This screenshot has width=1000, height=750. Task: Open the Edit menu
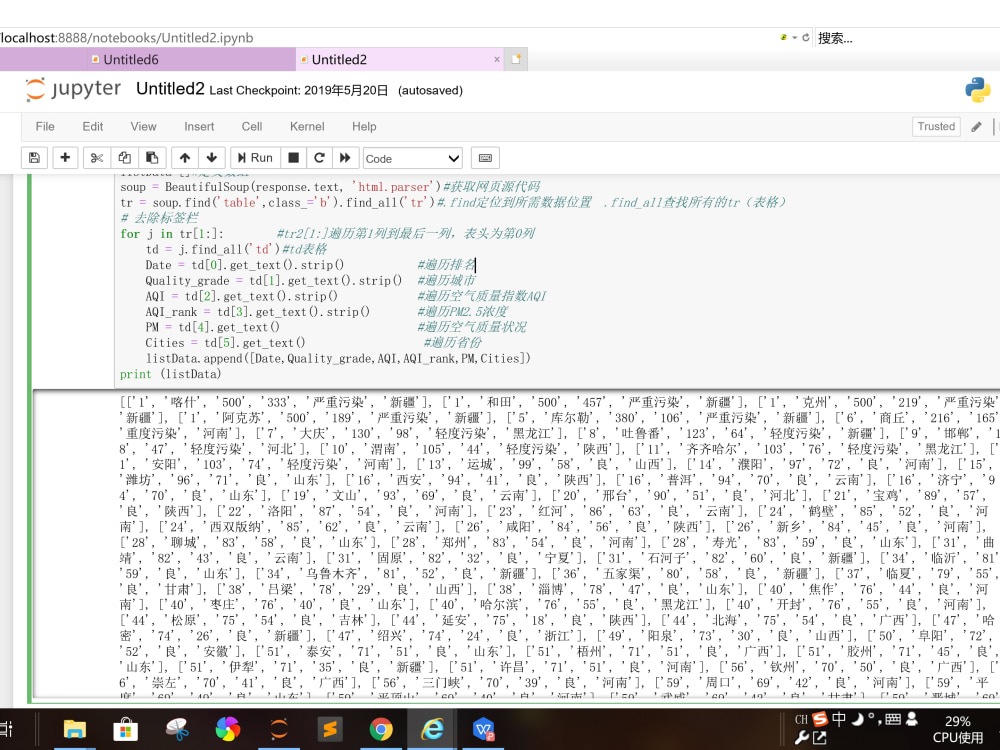pos(92,126)
